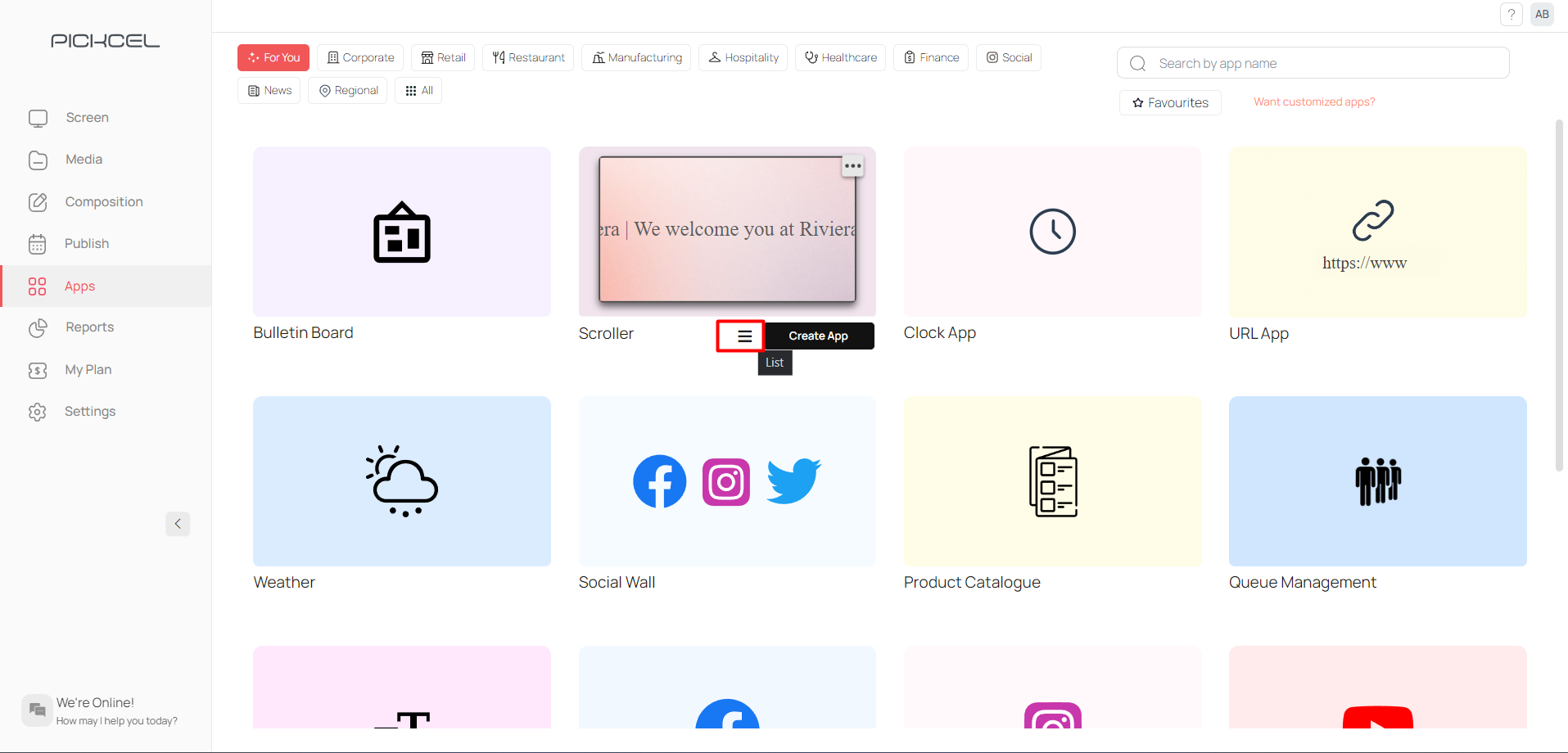
Task: Open Reports in the sidebar
Action: tap(106, 327)
